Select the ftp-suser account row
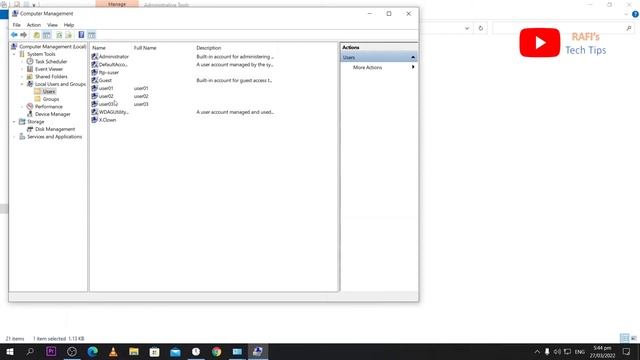 click(109, 72)
